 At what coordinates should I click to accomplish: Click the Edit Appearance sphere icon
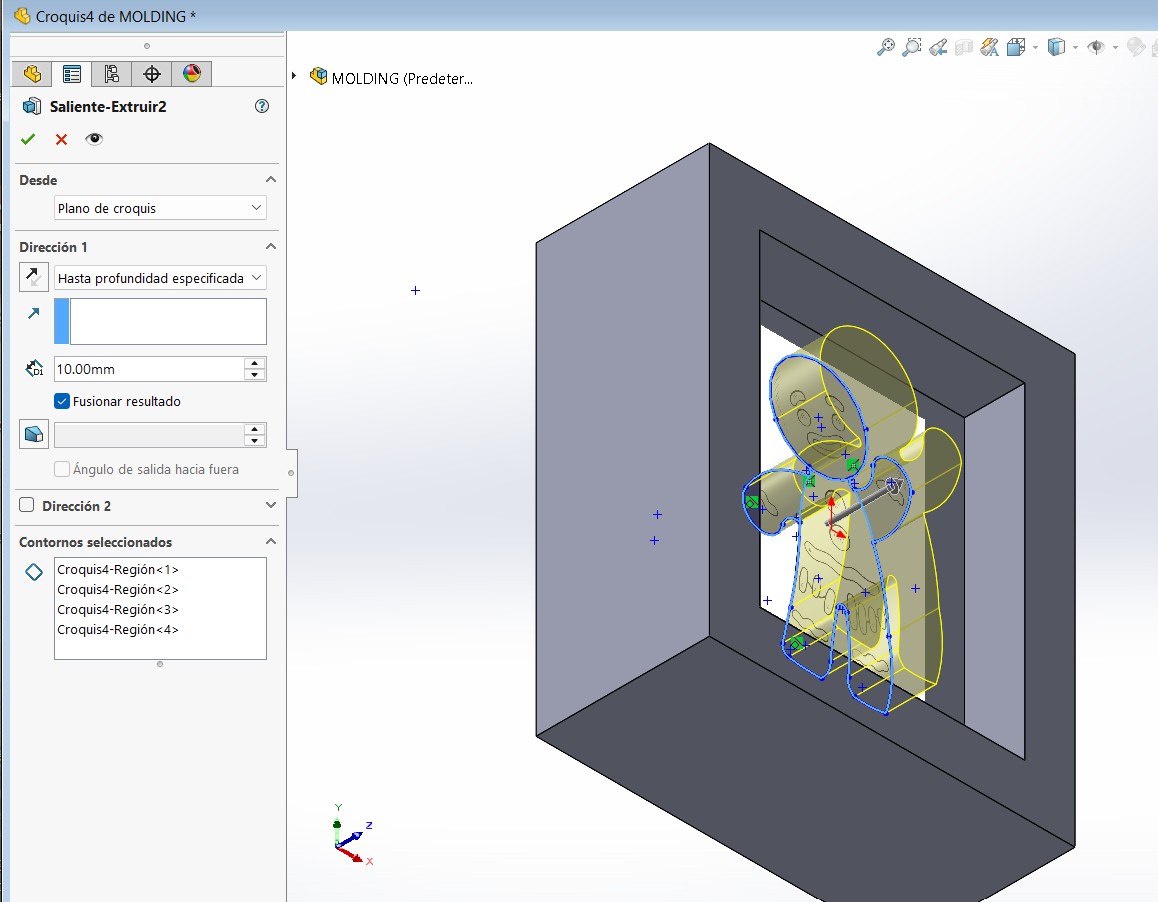coord(1136,47)
